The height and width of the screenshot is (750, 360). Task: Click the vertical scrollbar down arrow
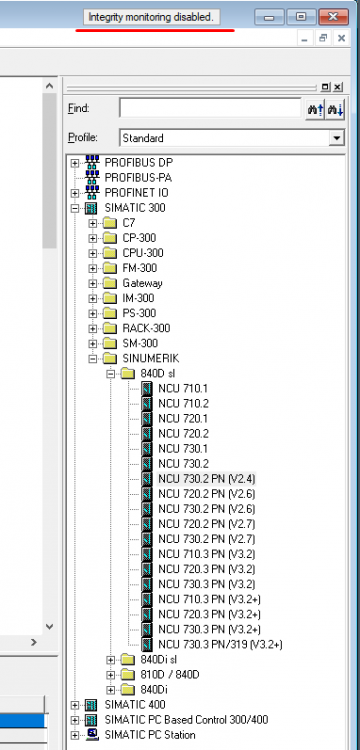[49, 626]
